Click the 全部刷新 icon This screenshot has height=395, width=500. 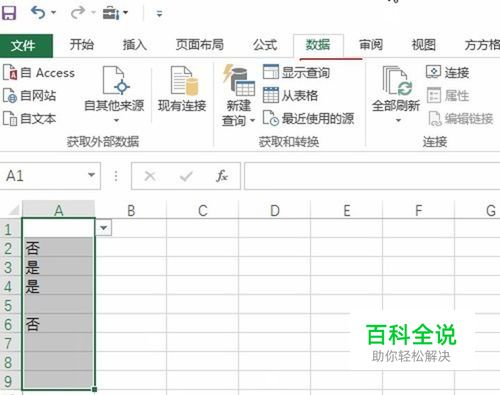(396, 81)
